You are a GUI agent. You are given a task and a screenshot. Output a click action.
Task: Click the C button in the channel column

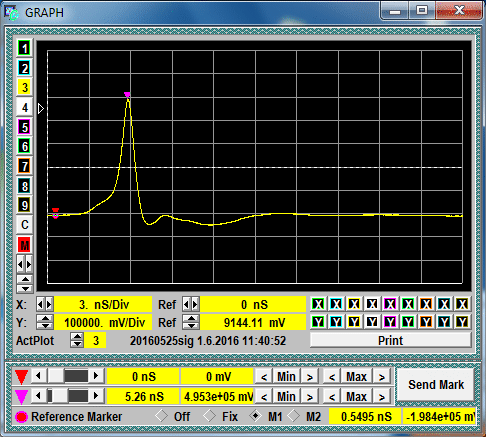tap(24, 225)
